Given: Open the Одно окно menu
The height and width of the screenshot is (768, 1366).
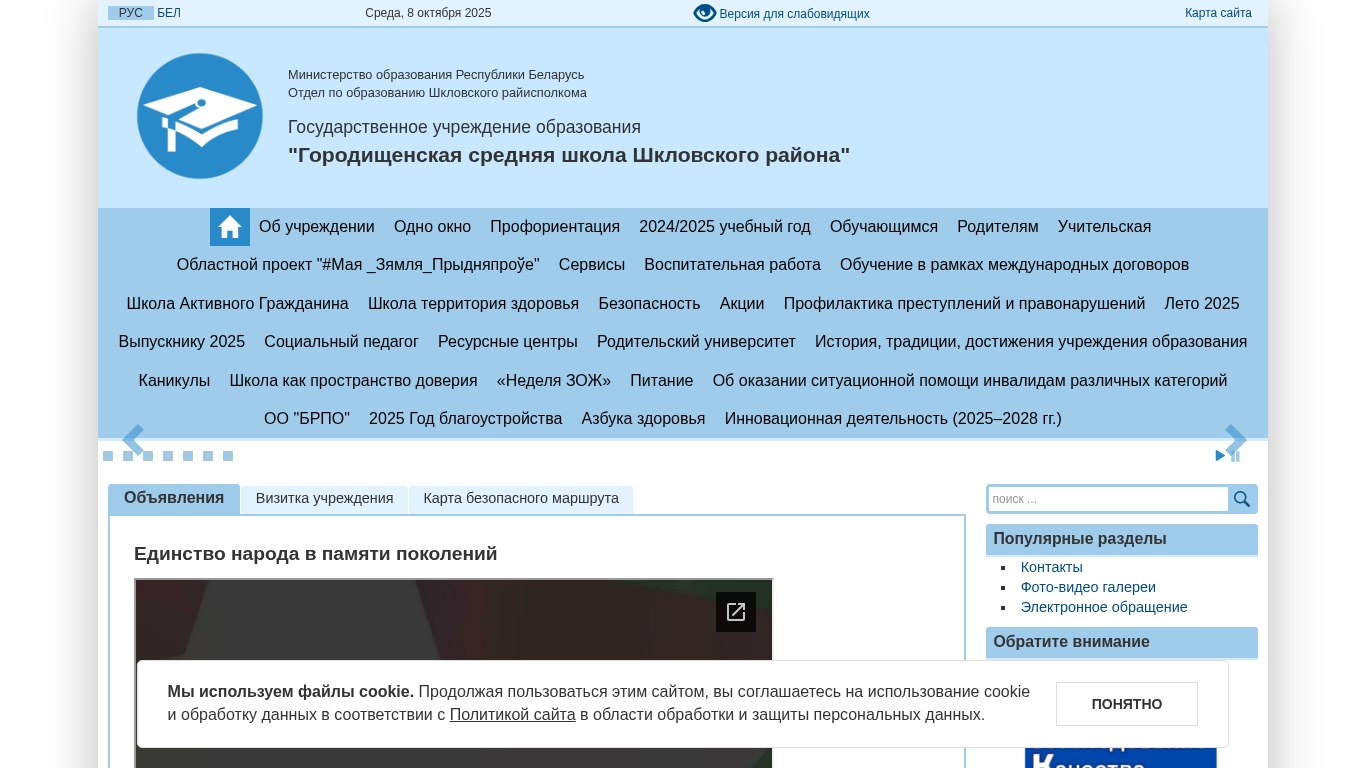Looking at the screenshot, I should tap(432, 227).
